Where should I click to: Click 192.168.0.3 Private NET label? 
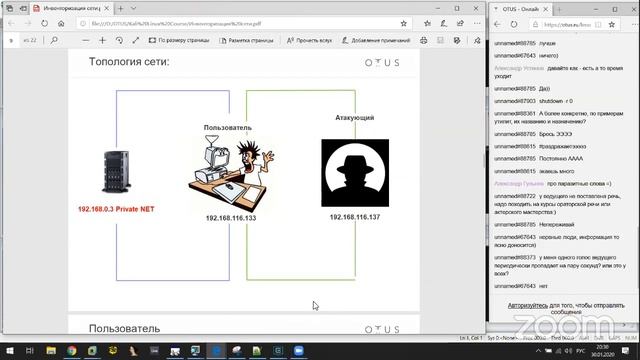(116, 209)
